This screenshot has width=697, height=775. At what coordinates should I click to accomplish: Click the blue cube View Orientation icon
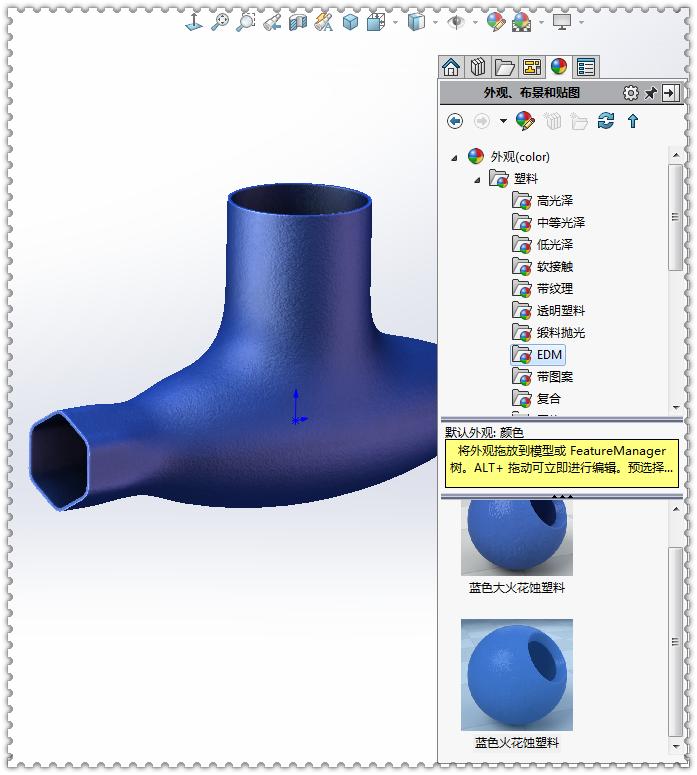click(x=350, y=22)
